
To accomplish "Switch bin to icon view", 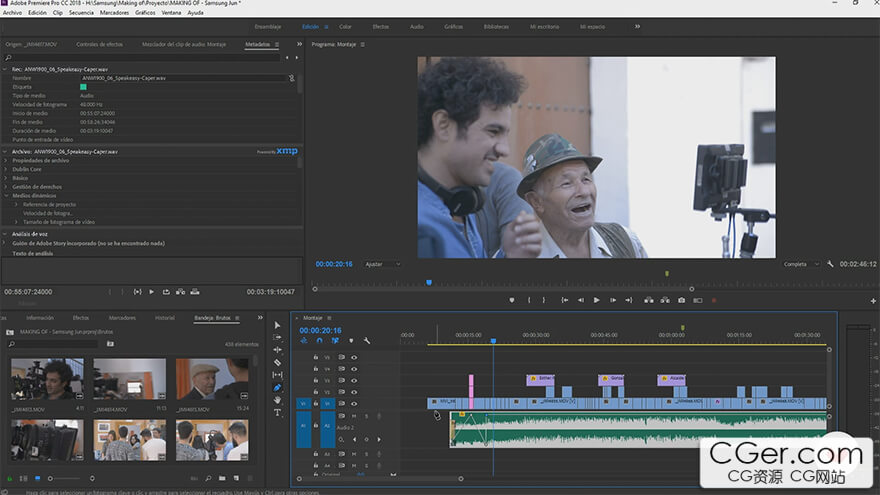I will [x=38, y=478].
